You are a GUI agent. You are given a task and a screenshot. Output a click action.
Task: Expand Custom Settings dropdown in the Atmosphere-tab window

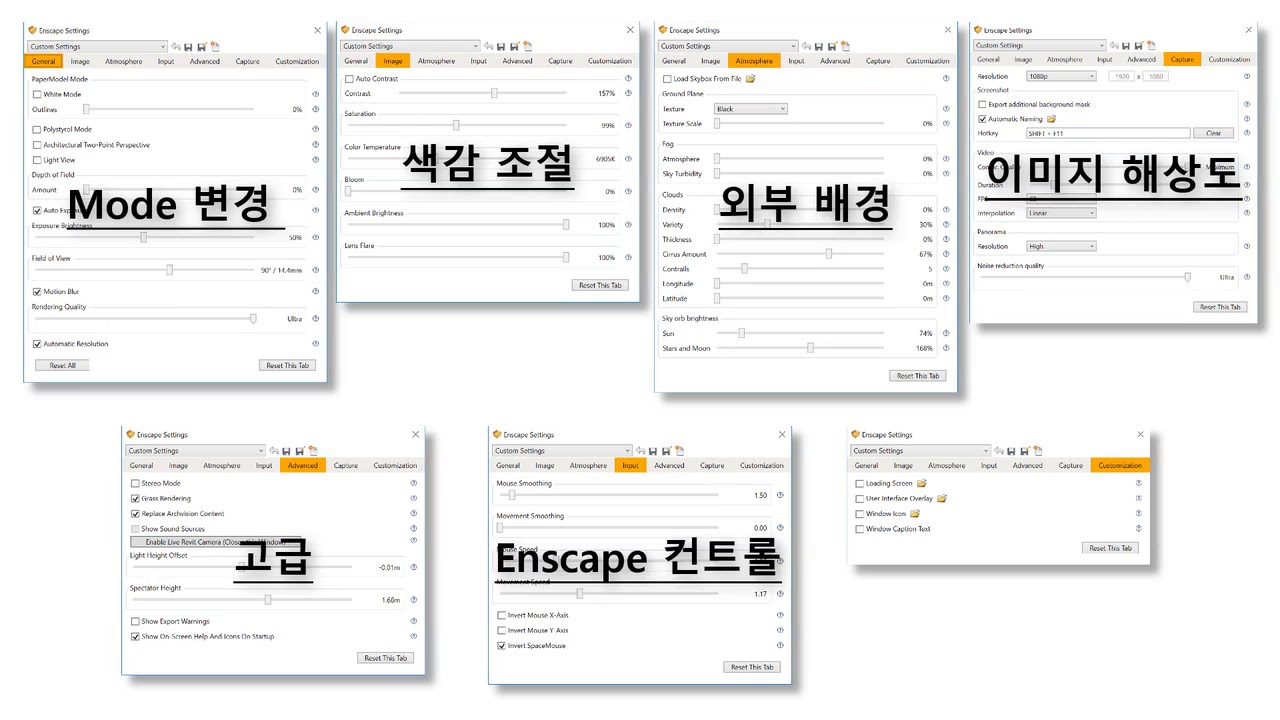click(728, 46)
